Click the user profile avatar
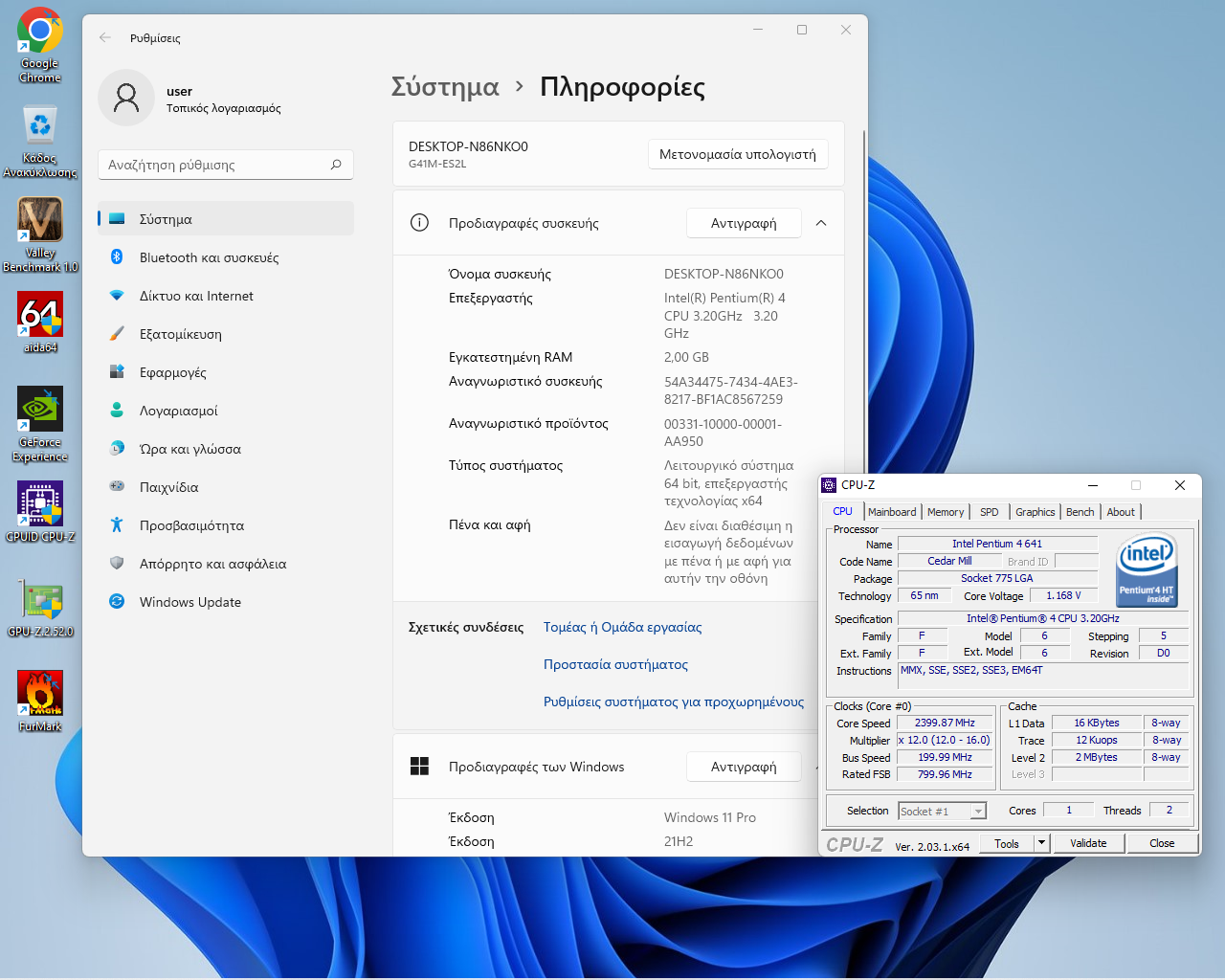This screenshot has width=1225, height=980. (x=126, y=98)
